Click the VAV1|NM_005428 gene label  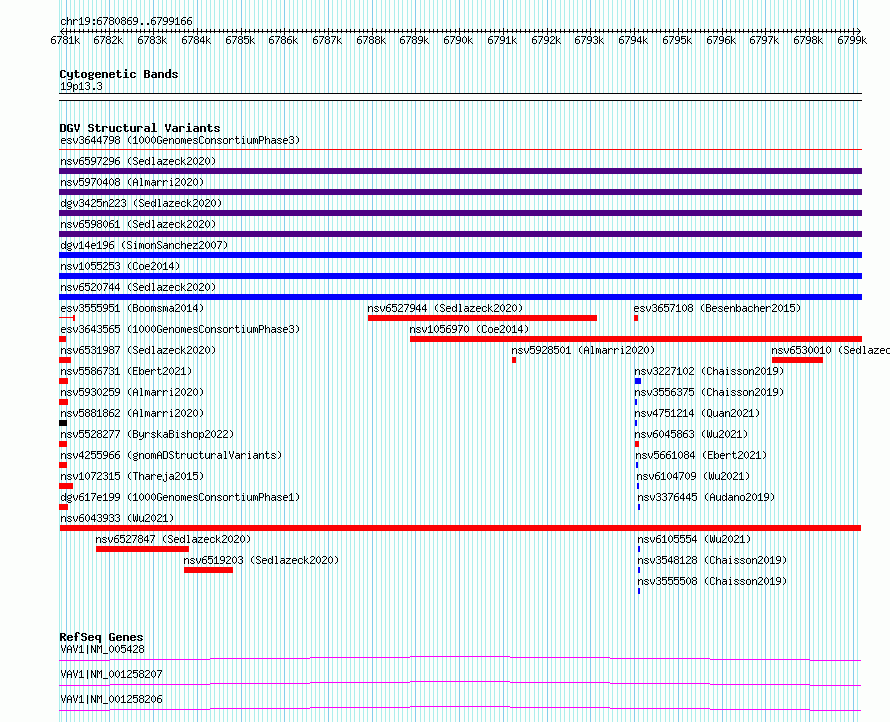[x=102, y=649]
